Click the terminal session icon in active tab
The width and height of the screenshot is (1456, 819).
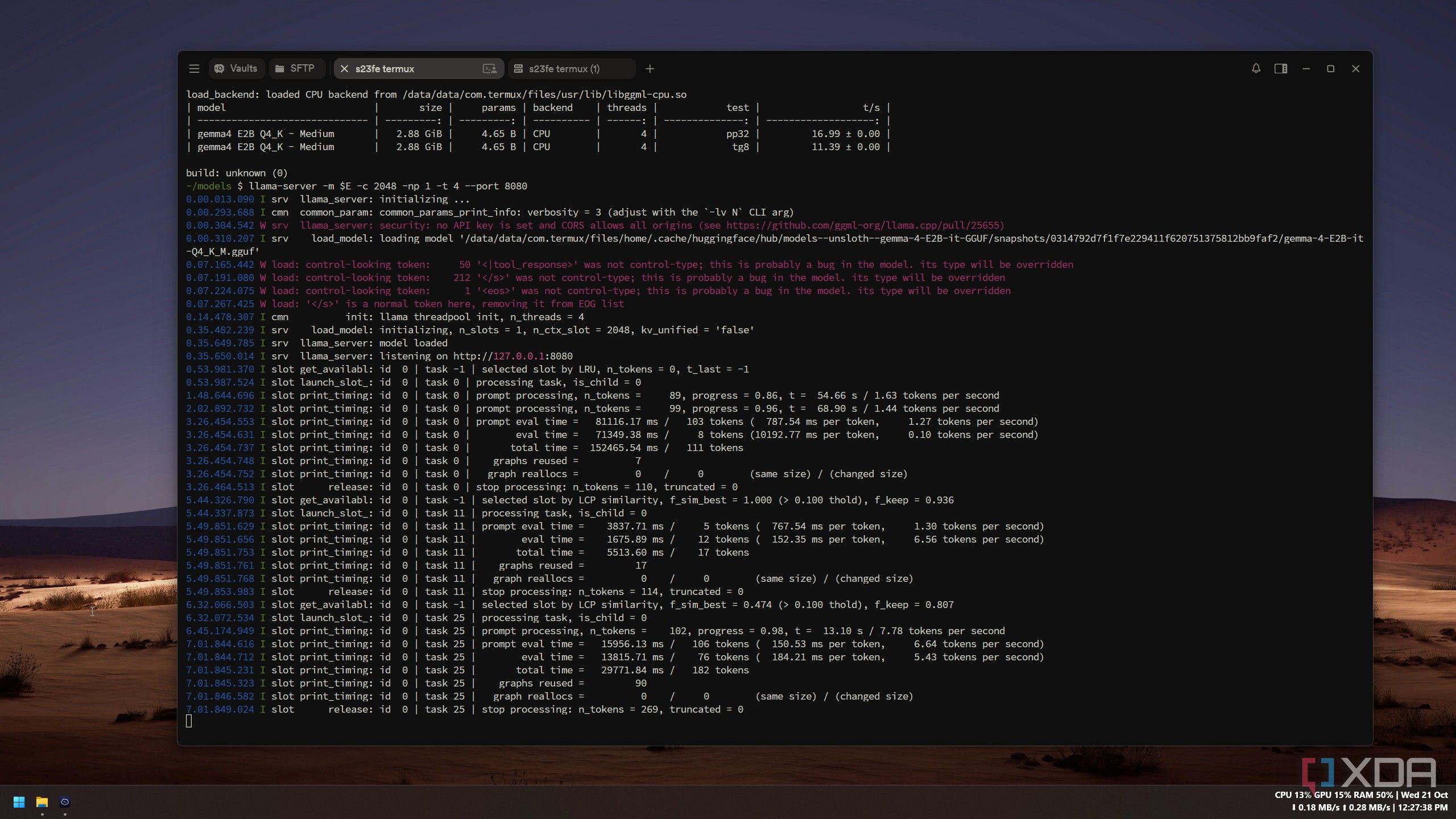coord(489,69)
